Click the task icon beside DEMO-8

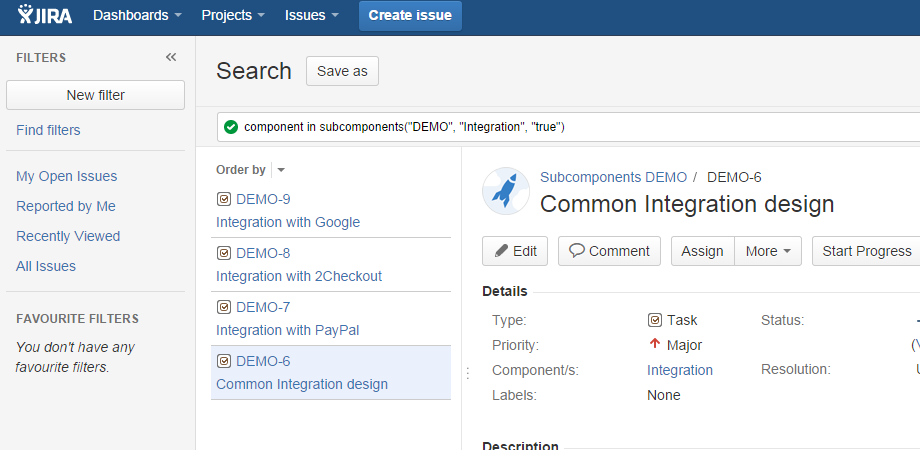(224, 253)
